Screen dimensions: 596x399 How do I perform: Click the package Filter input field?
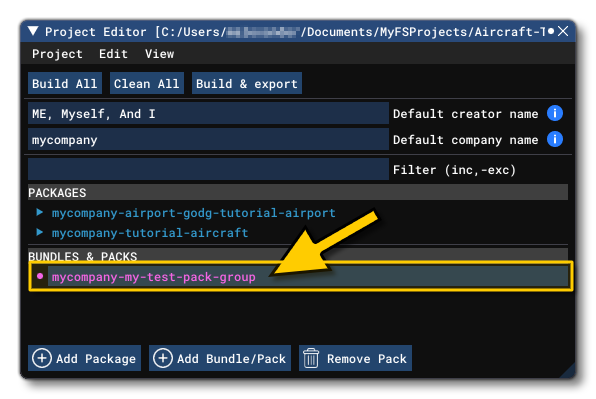click(x=208, y=169)
